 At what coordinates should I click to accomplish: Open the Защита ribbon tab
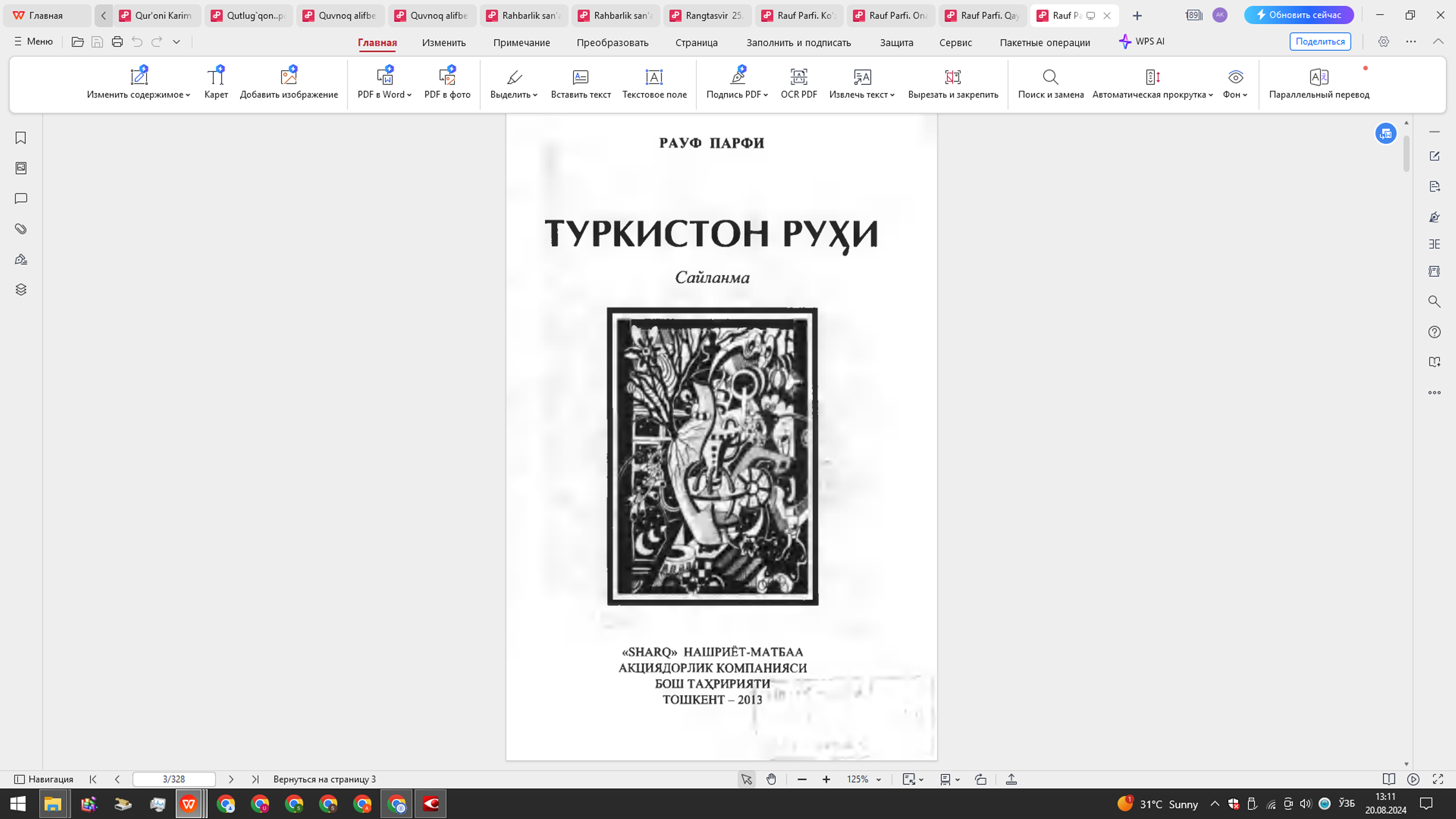point(896,42)
